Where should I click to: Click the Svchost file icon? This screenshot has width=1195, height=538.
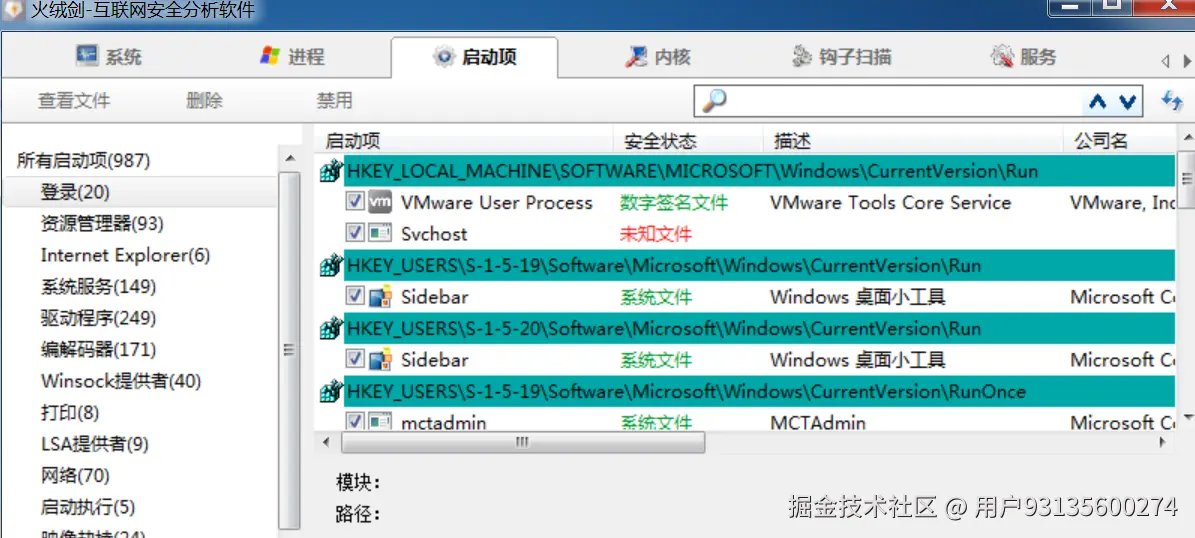(380, 233)
